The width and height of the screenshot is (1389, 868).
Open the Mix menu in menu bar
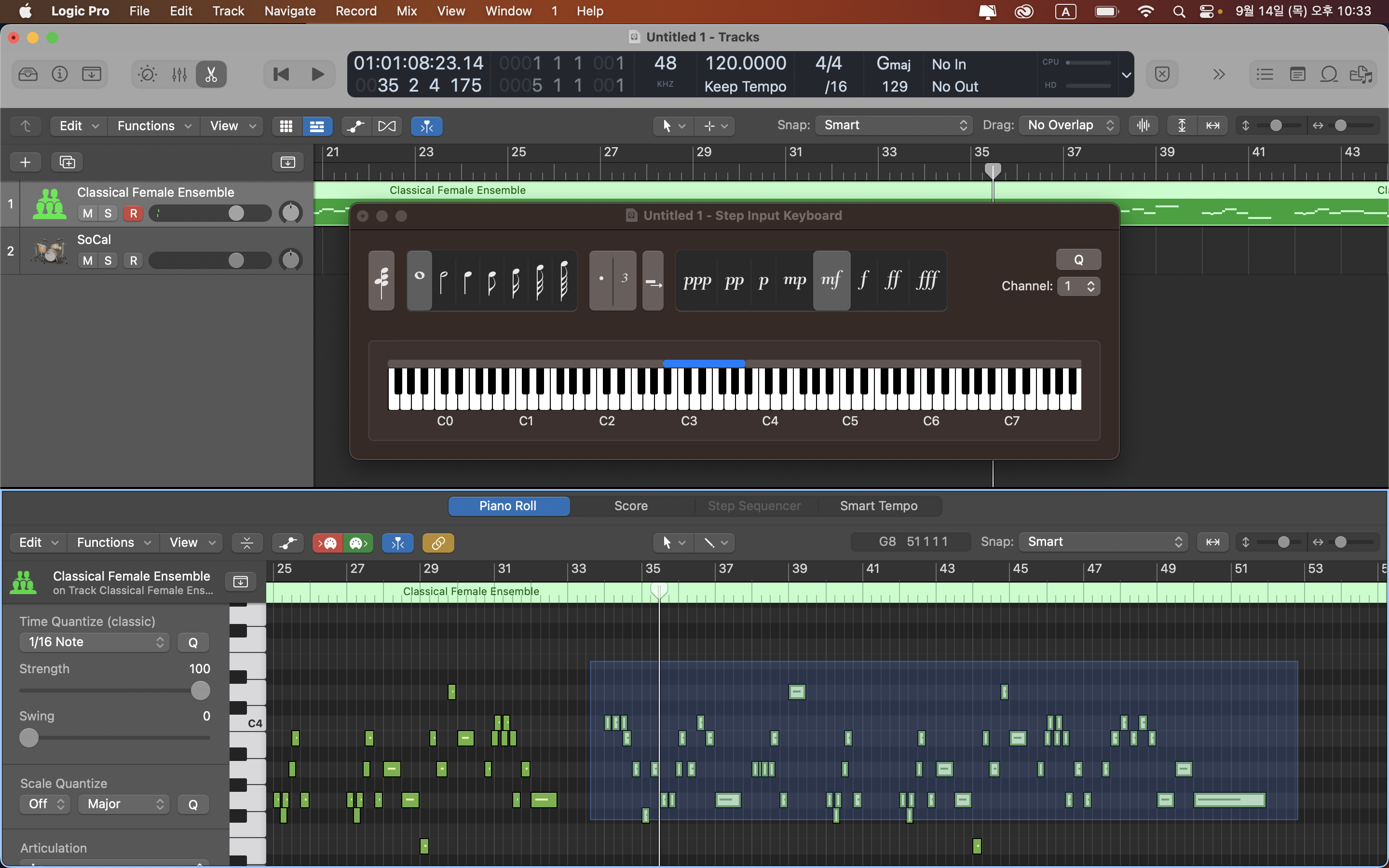point(407,11)
